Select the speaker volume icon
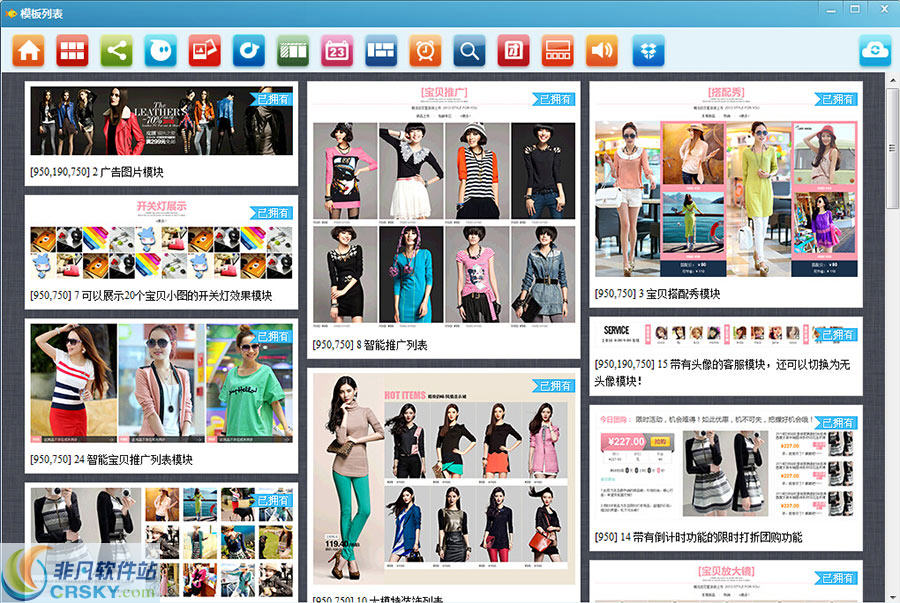Image resolution: width=900 pixels, height=603 pixels. 601,50
